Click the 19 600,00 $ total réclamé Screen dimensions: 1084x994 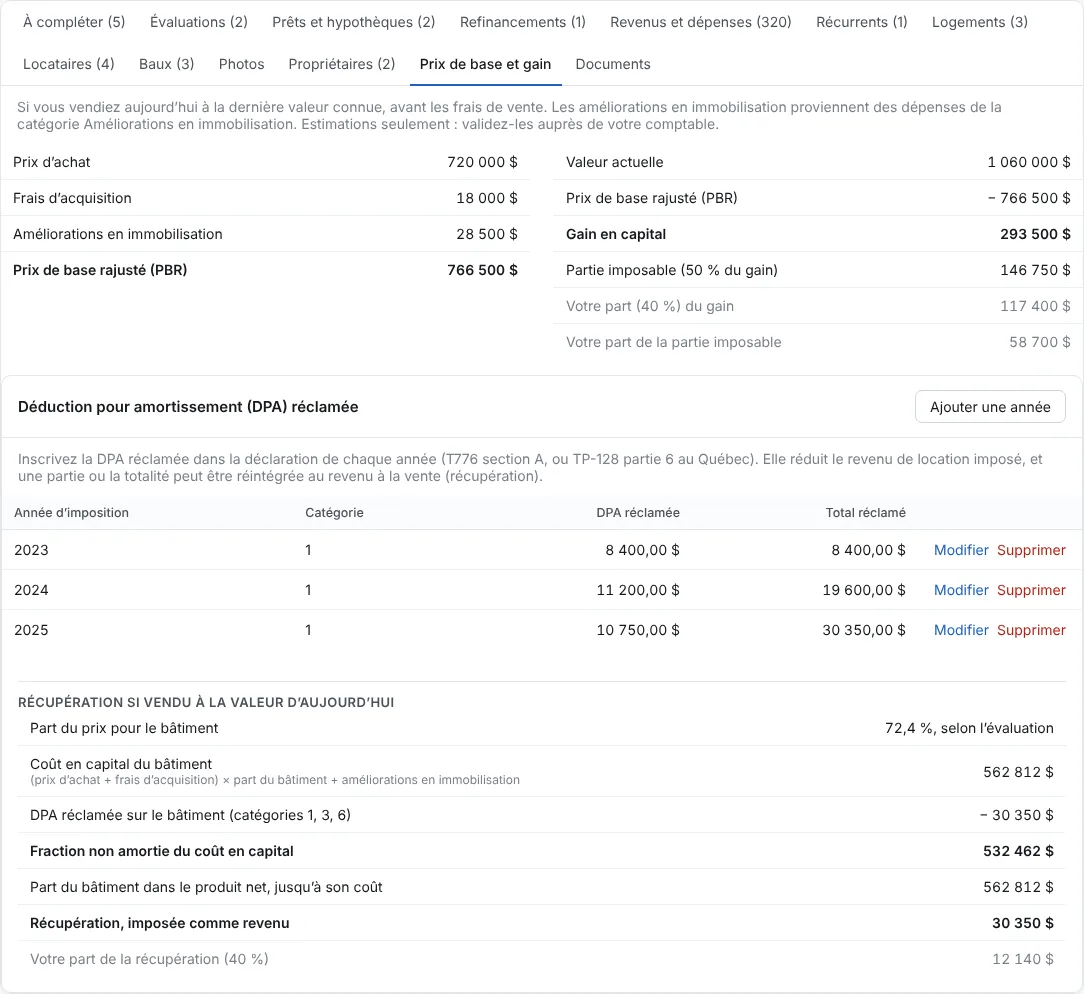[863, 590]
